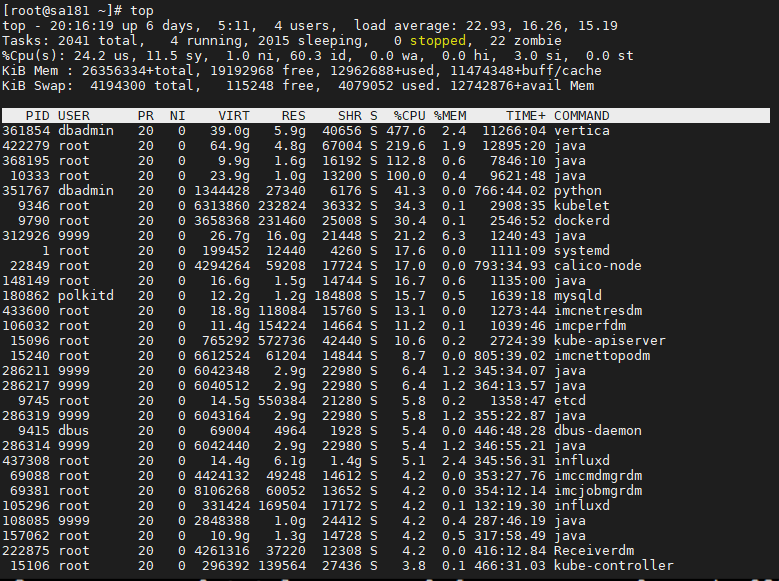Image resolution: width=779 pixels, height=581 pixels.
Task: Click the 184808 SHR value for mysqld
Action: pyautogui.click(x=338, y=295)
